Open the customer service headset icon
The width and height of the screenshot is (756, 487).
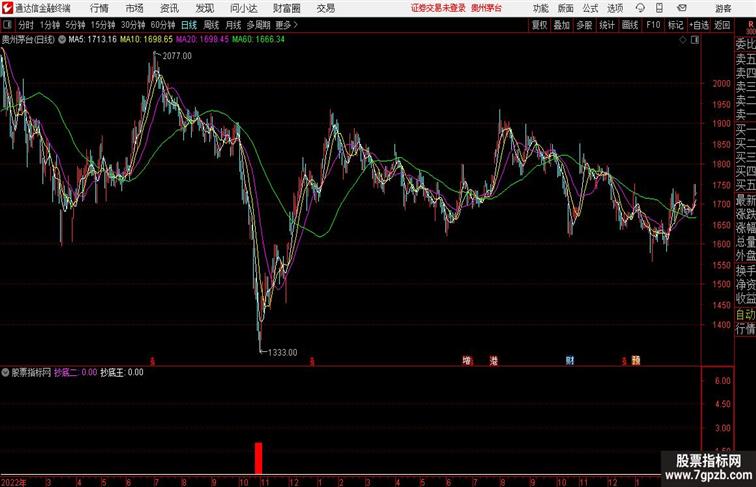[640, 8]
